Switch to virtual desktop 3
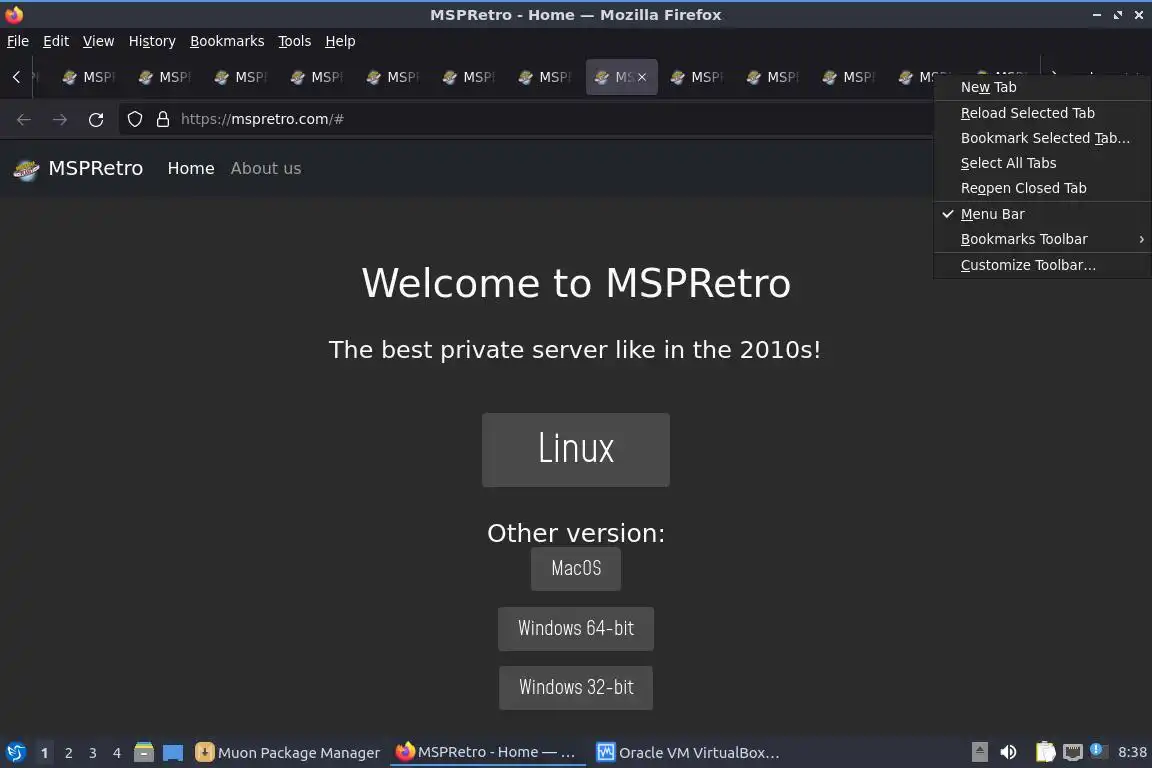The width and height of the screenshot is (1152, 768). click(93, 753)
